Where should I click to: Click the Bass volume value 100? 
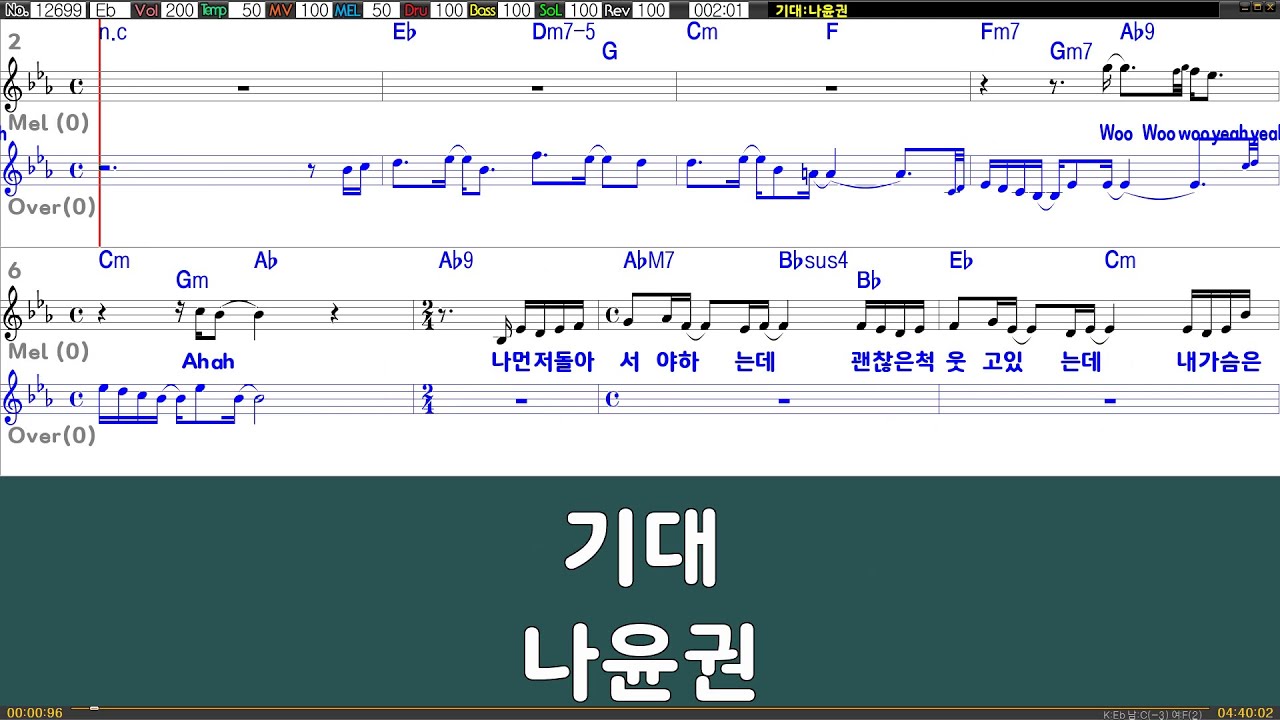[516, 10]
